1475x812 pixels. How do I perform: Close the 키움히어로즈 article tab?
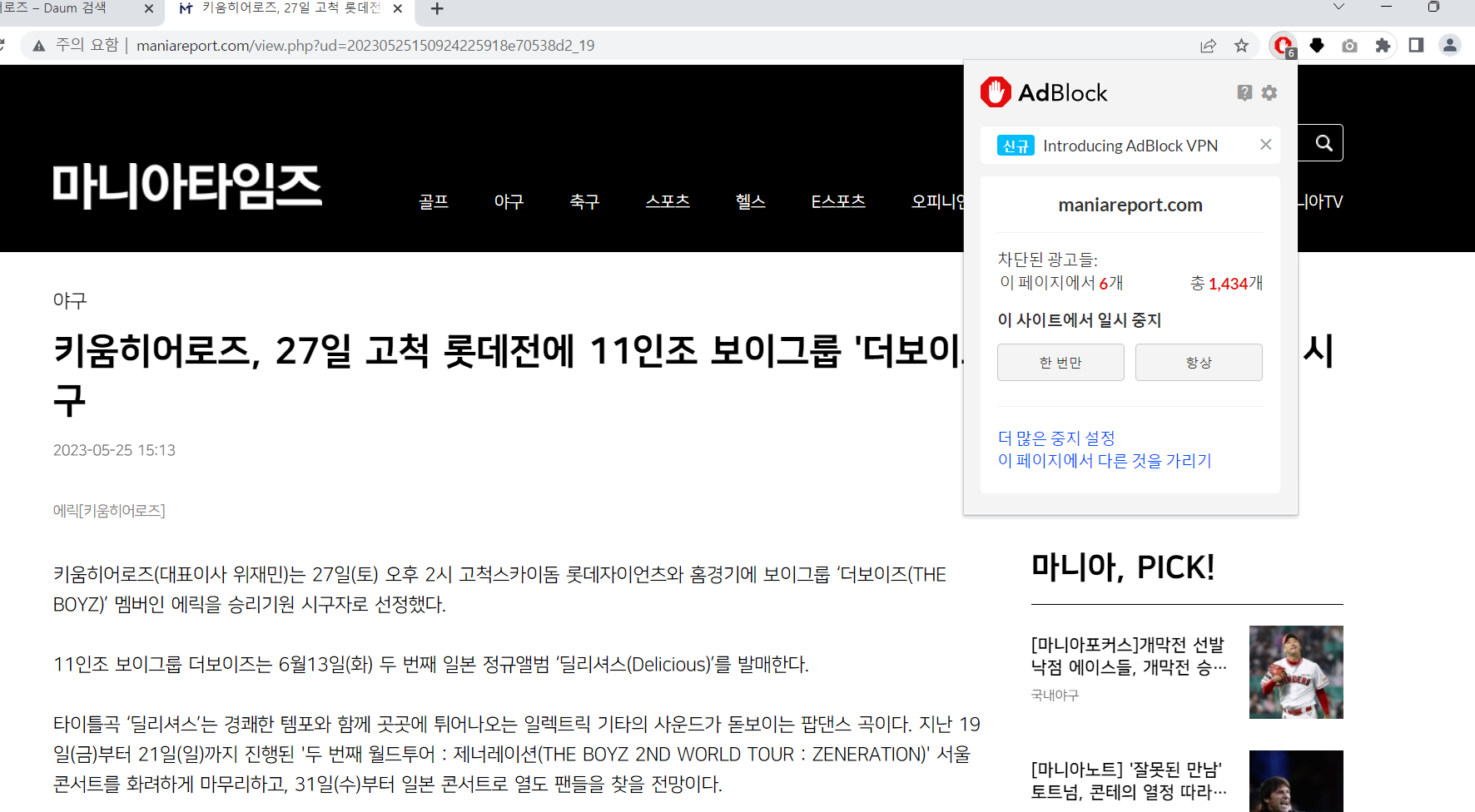click(397, 9)
